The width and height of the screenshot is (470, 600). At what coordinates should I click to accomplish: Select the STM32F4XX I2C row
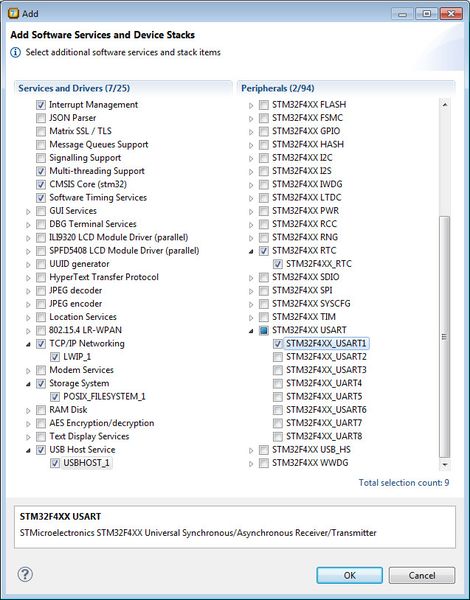(302, 158)
